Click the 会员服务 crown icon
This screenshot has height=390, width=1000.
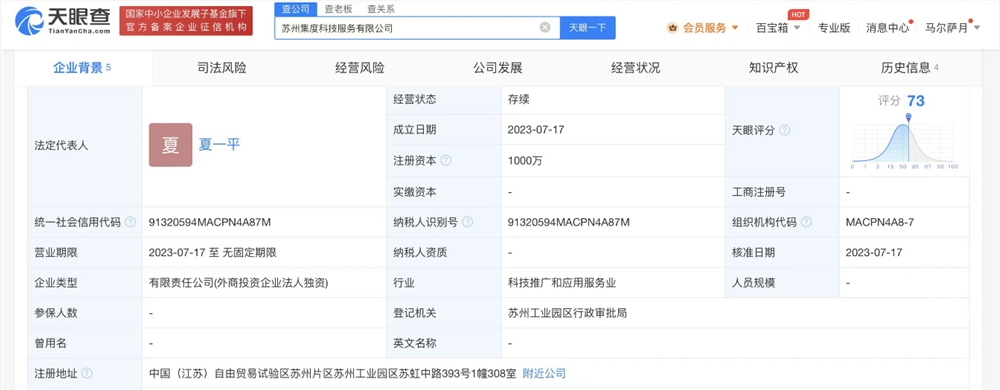[x=672, y=27]
